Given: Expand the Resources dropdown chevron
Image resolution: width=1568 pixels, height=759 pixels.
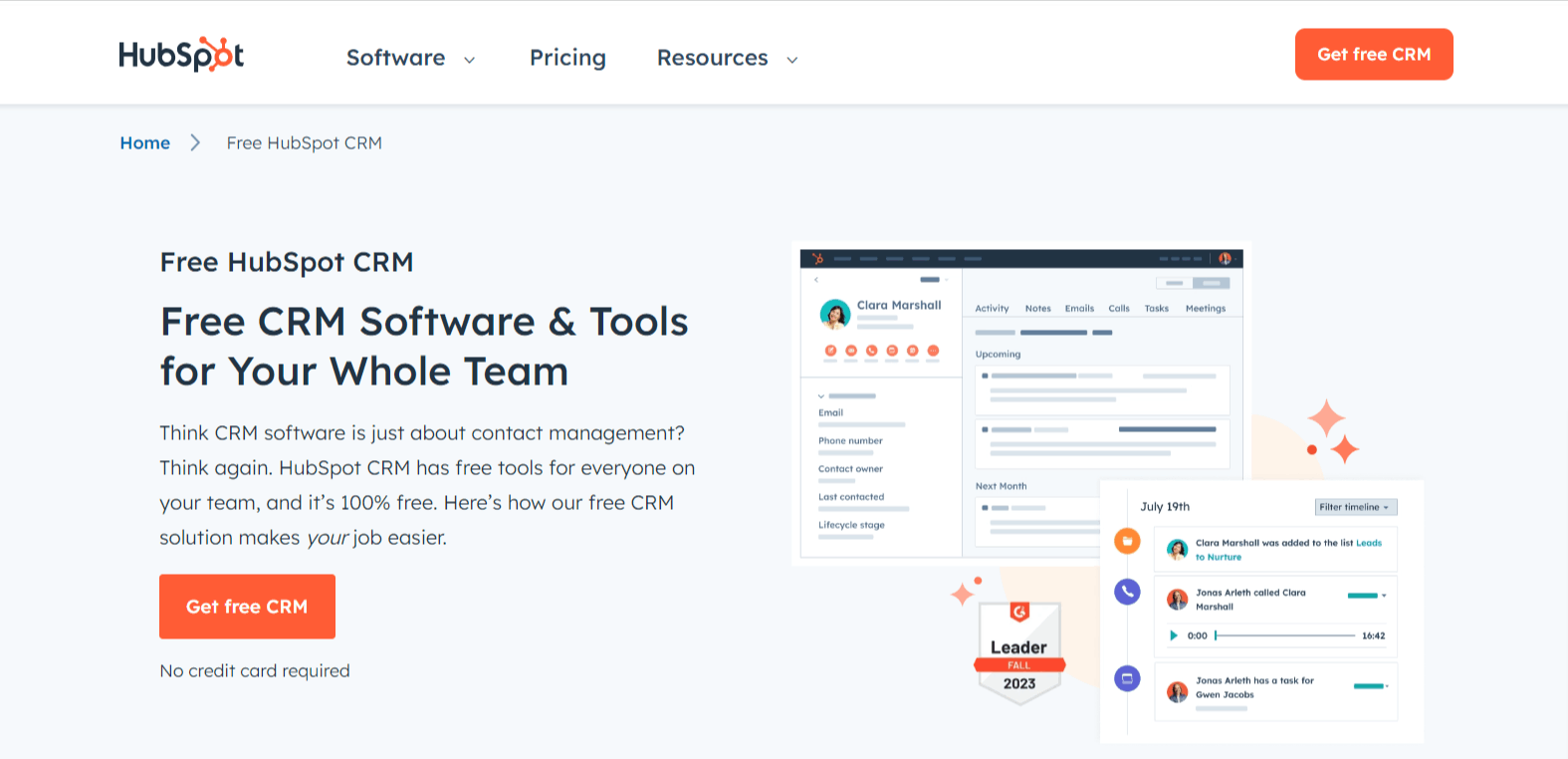Looking at the screenshot, I should tap(792, 60).
